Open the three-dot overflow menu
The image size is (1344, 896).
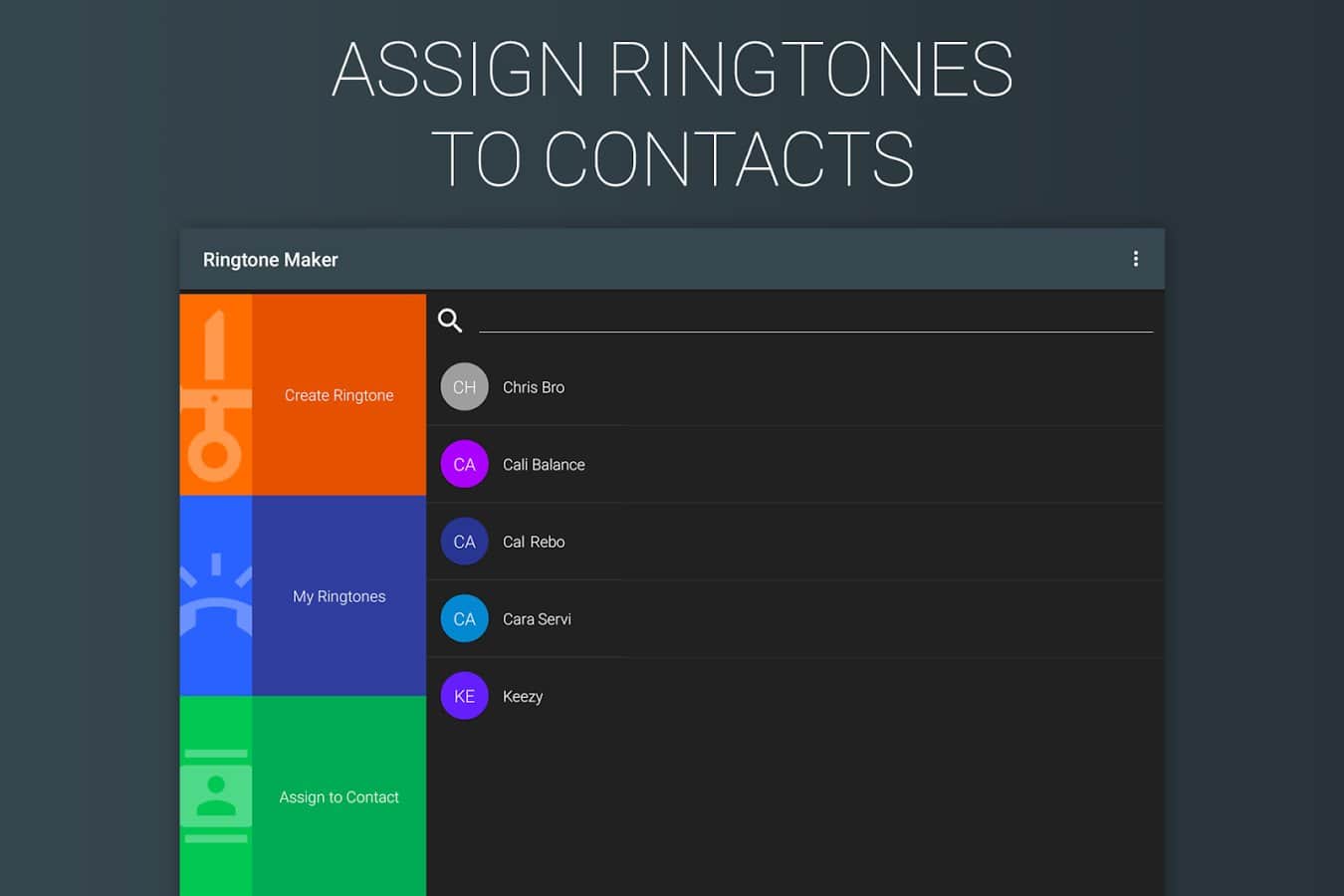[1135, 259]
